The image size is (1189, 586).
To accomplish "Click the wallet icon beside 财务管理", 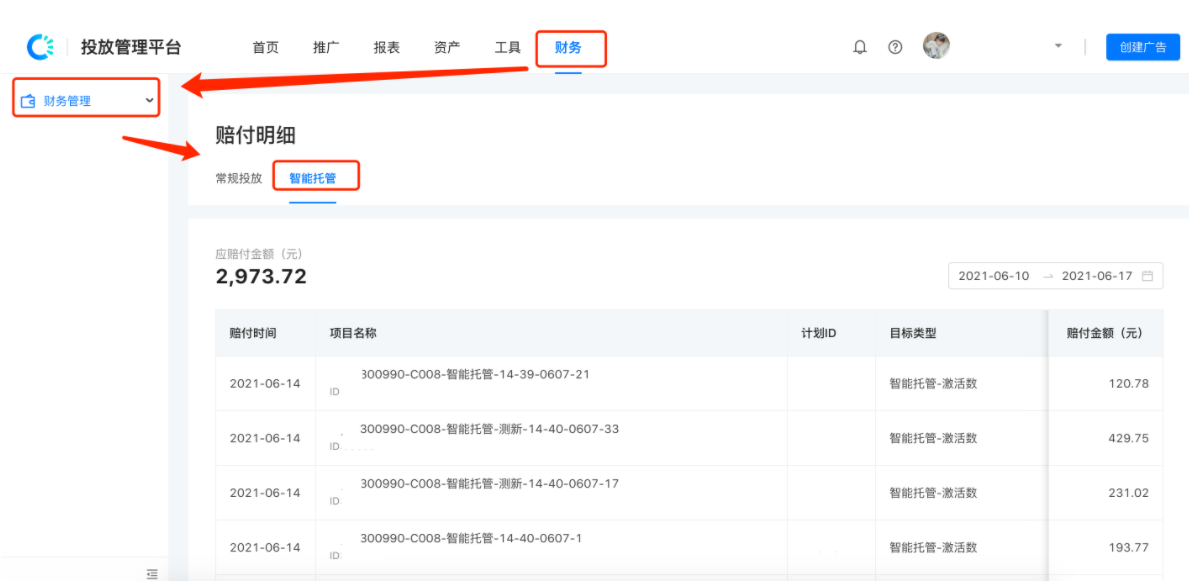I will (27, 97).
